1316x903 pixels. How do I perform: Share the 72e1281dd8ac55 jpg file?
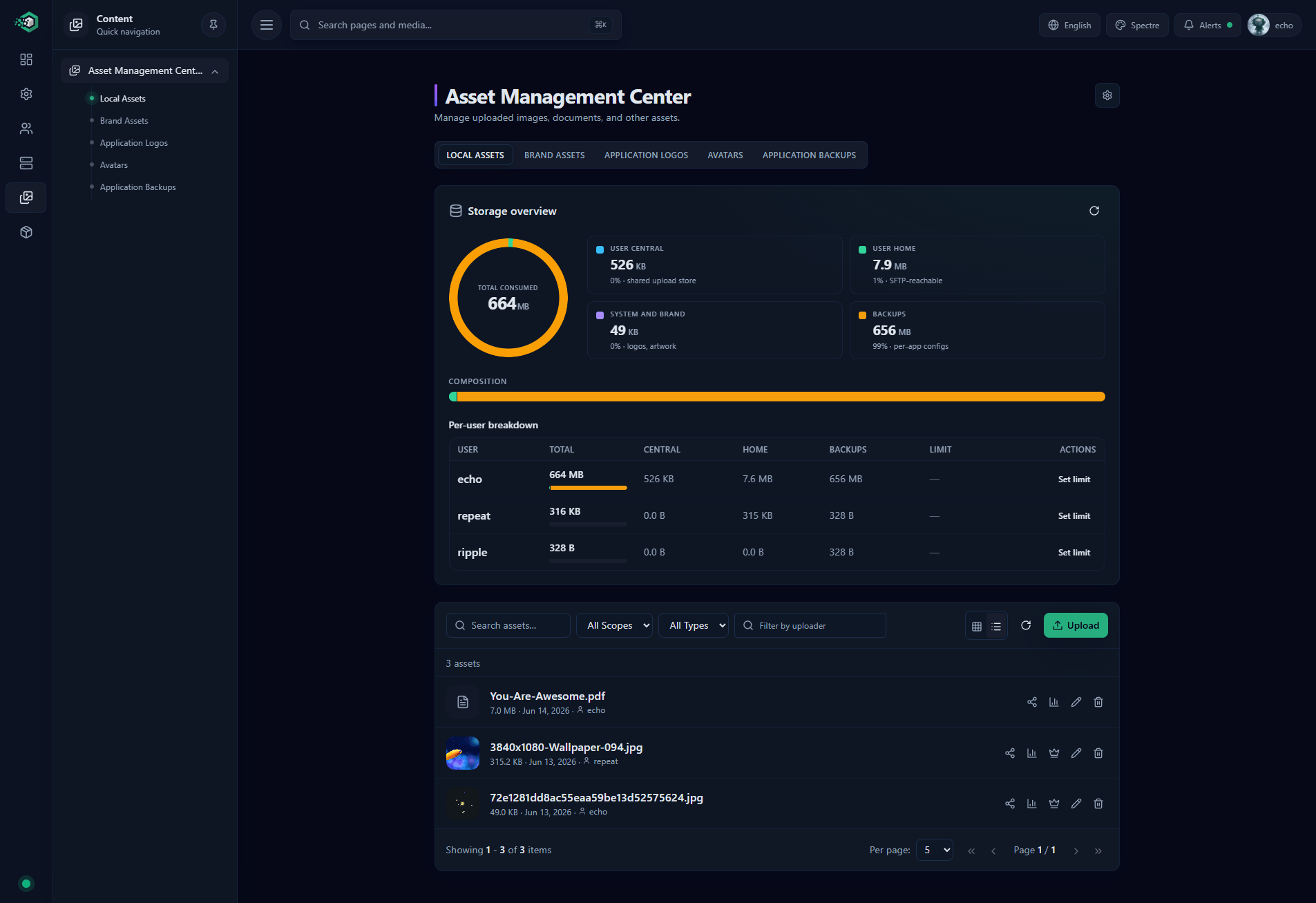coord(1010,804)
